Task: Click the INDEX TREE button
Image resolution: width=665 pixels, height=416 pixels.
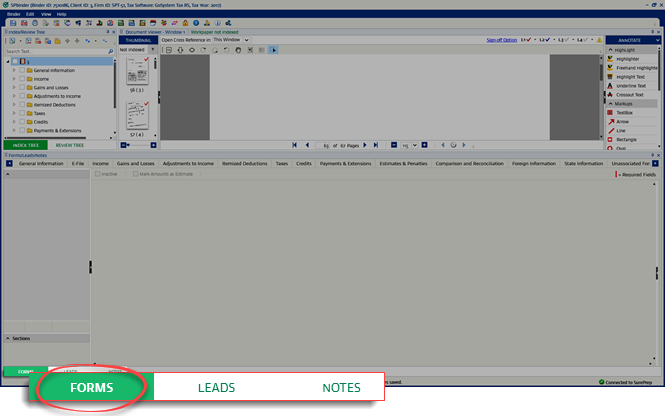Action: (25, 145)
